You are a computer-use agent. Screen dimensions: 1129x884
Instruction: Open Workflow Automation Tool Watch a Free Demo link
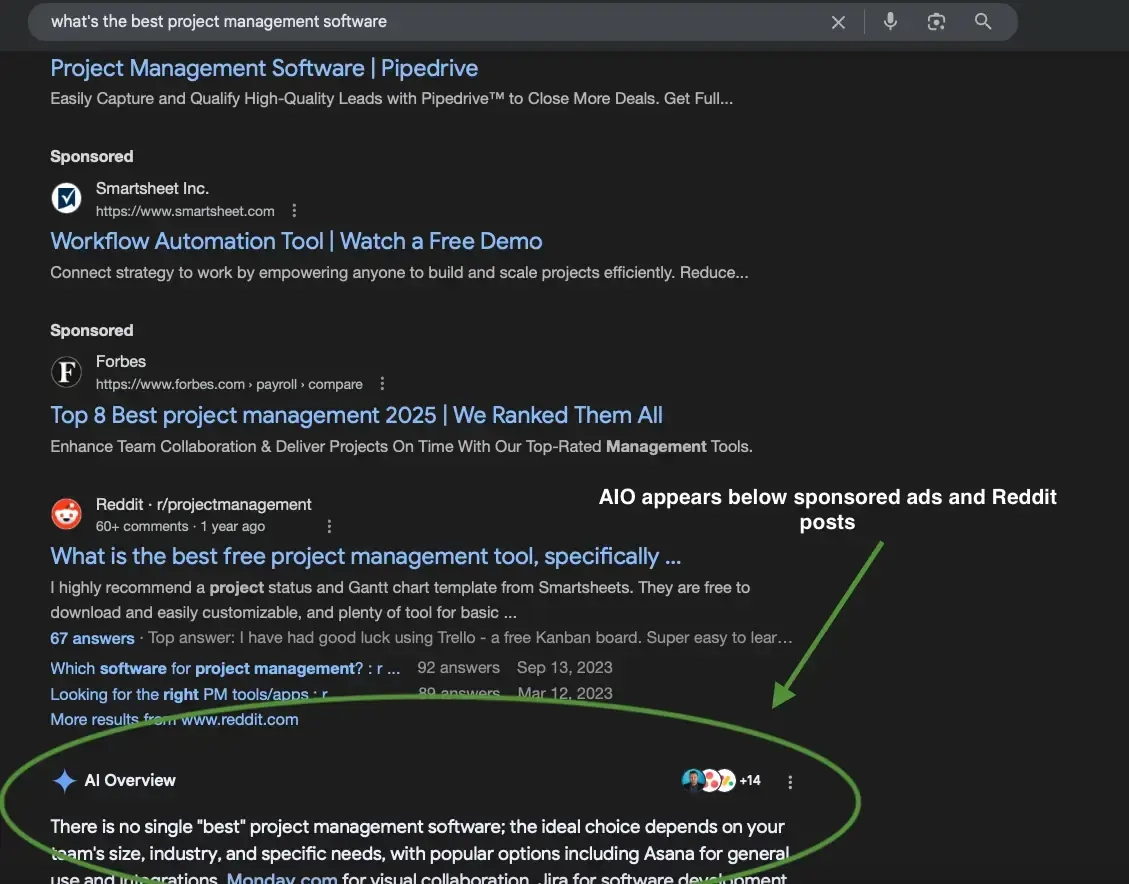(296, 241)
